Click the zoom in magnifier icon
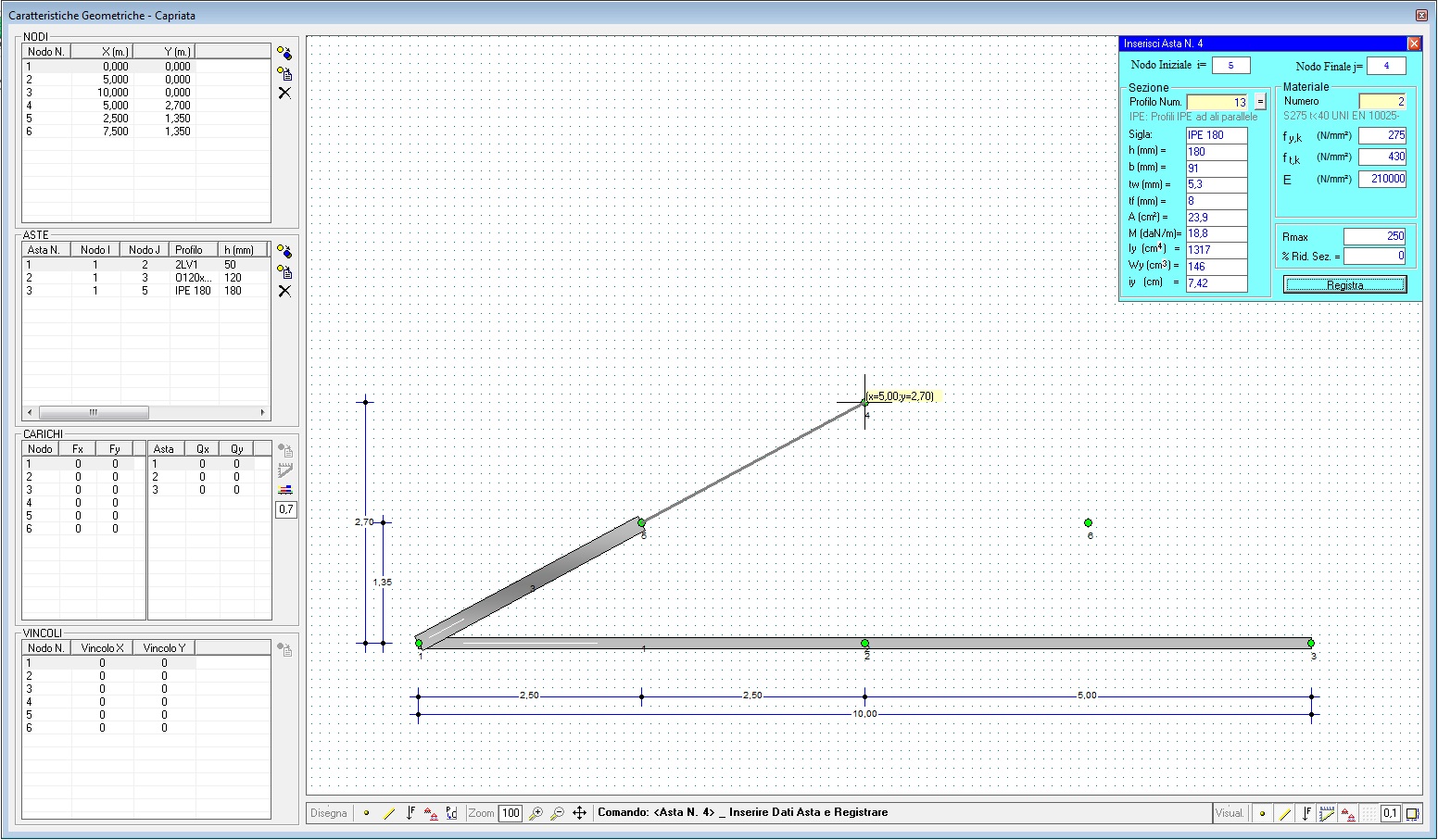1438x840 pixels. [536, 813]
